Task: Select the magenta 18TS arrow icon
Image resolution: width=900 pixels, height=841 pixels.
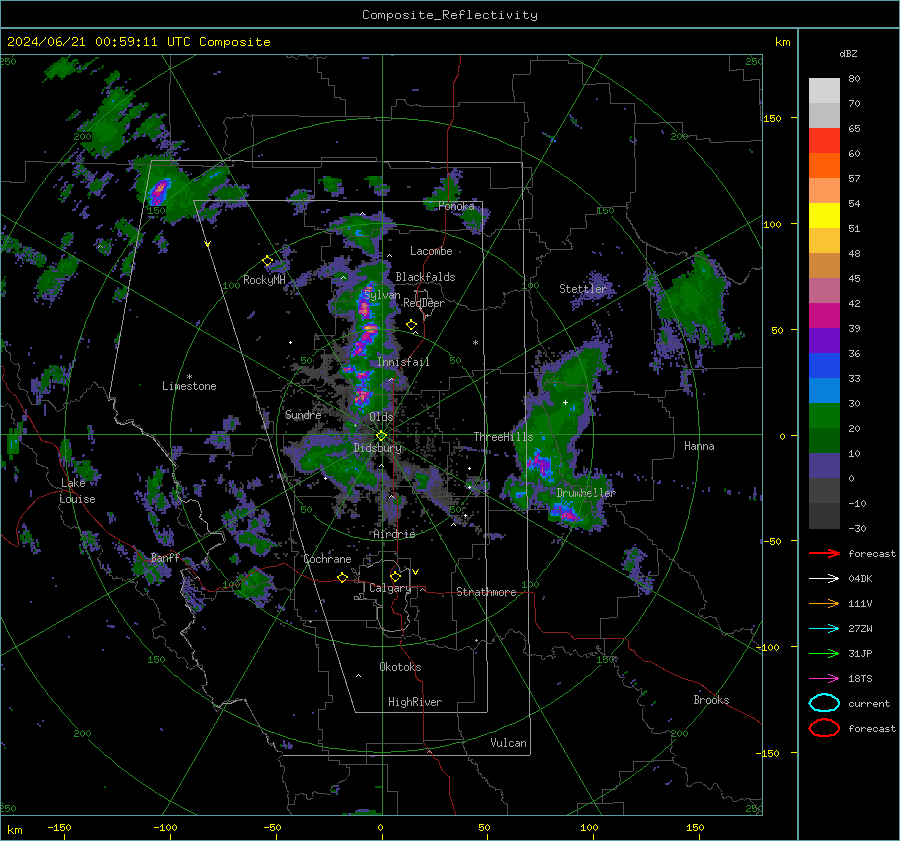Action: pos(824,679)
